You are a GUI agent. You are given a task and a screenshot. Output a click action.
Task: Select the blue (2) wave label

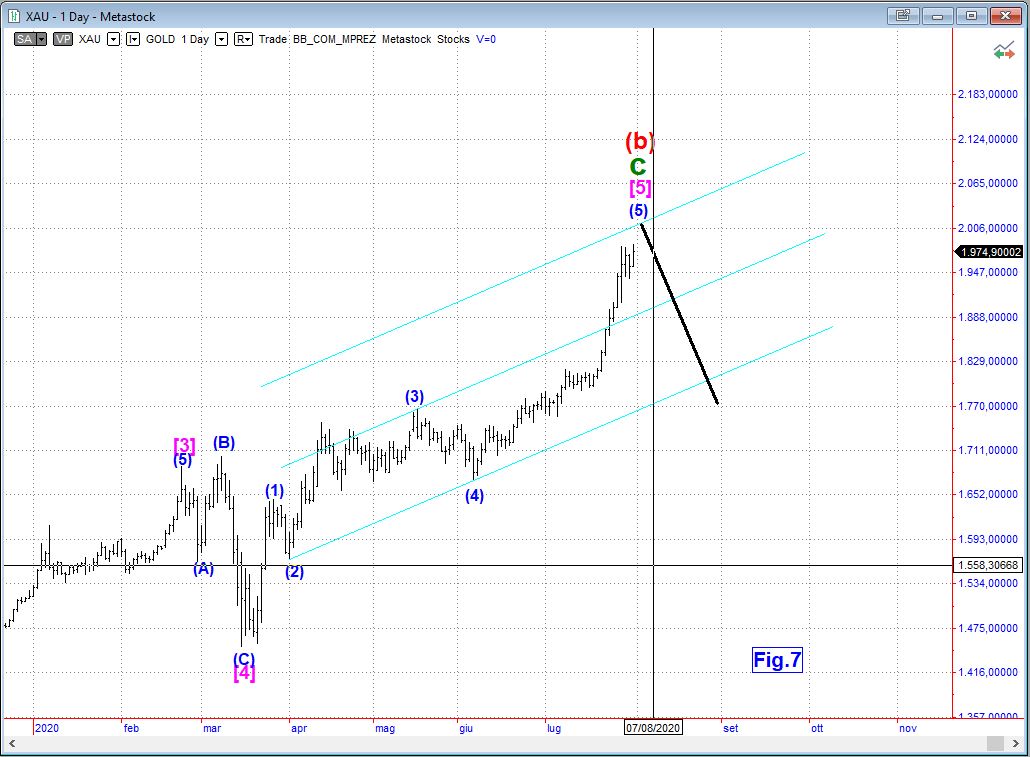[x=294, y=572]
